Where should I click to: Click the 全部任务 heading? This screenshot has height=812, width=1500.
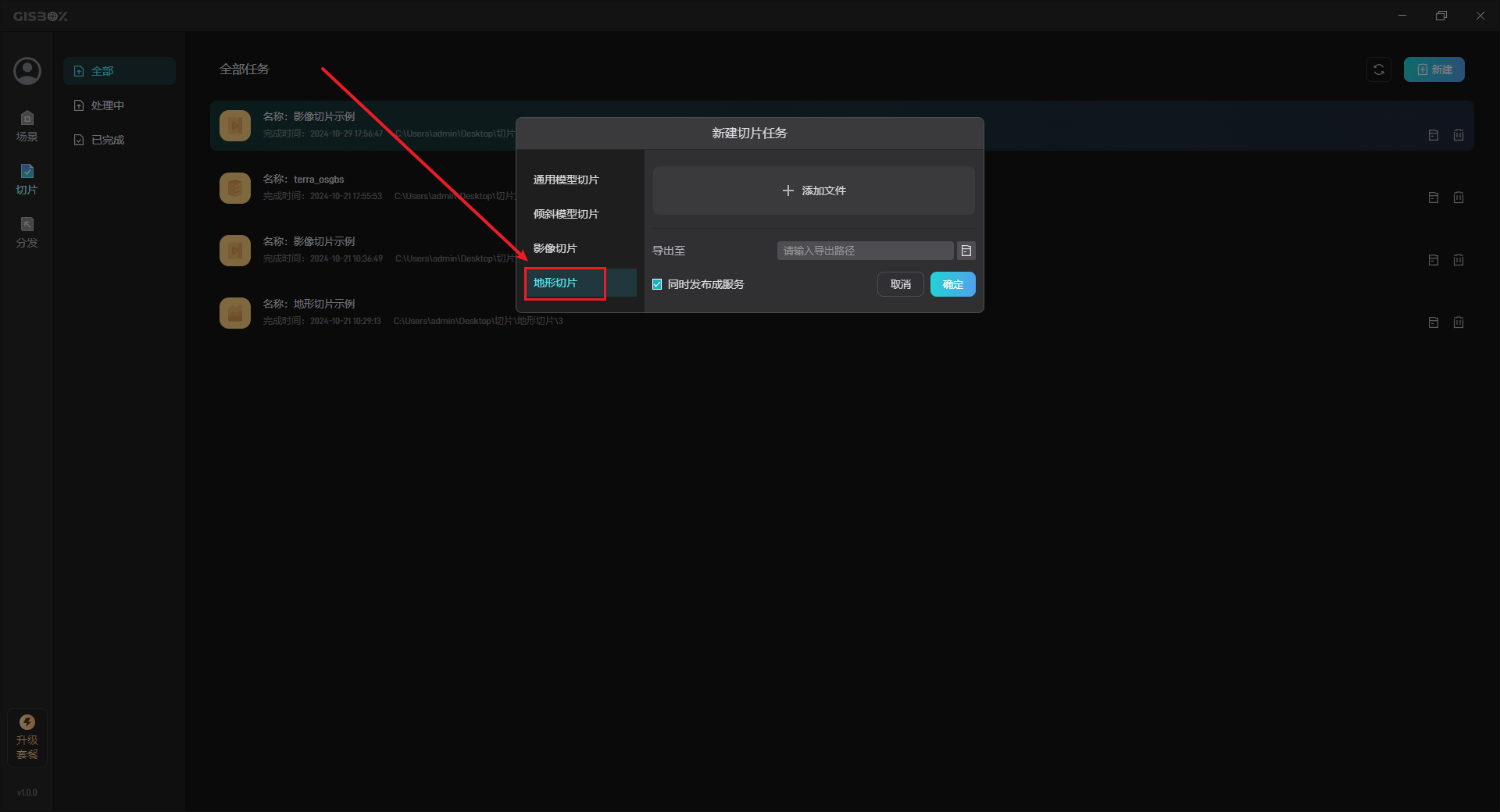pyautogui.click(x=245, y=69)
